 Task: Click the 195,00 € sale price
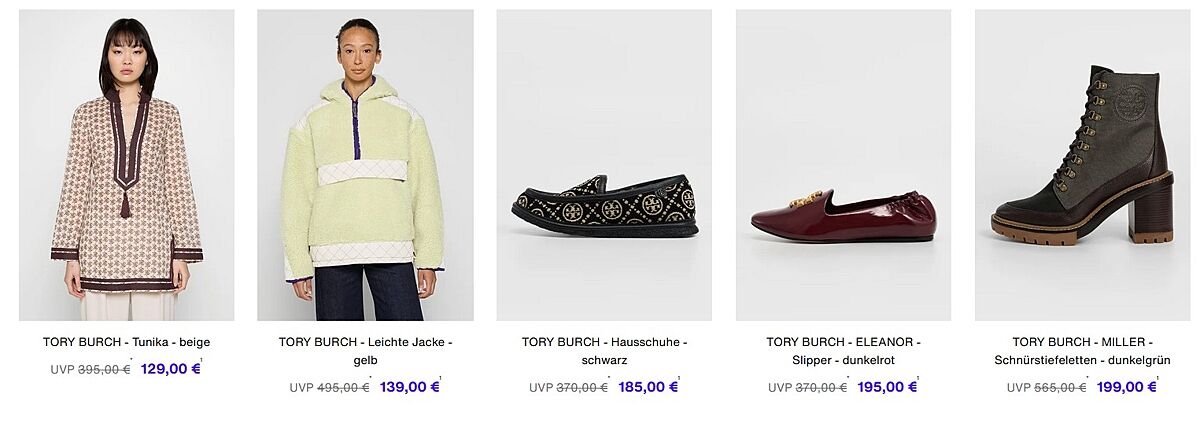[887, 387]
